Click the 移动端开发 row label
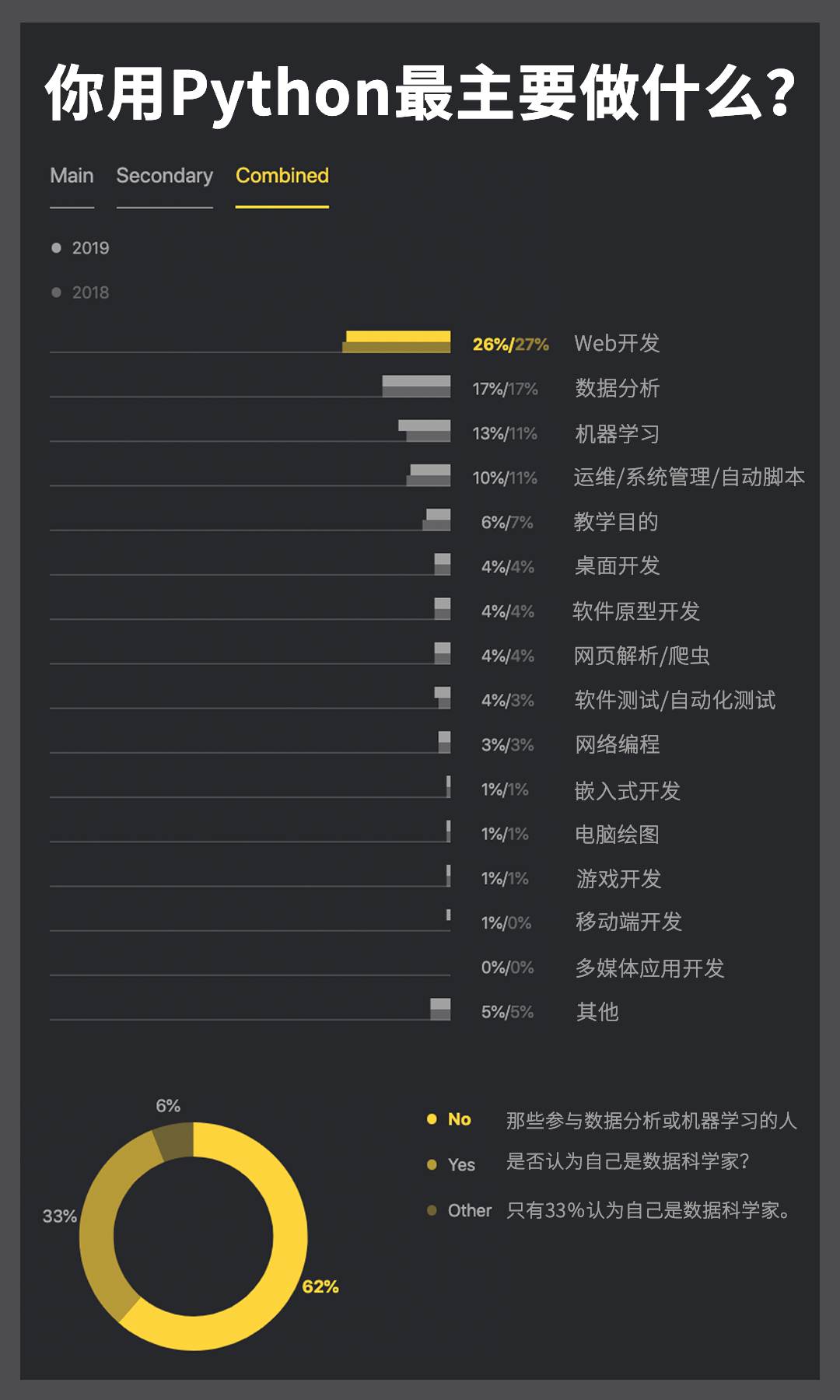Screen dimensions: 840x1400 click(x=628, y=922)
